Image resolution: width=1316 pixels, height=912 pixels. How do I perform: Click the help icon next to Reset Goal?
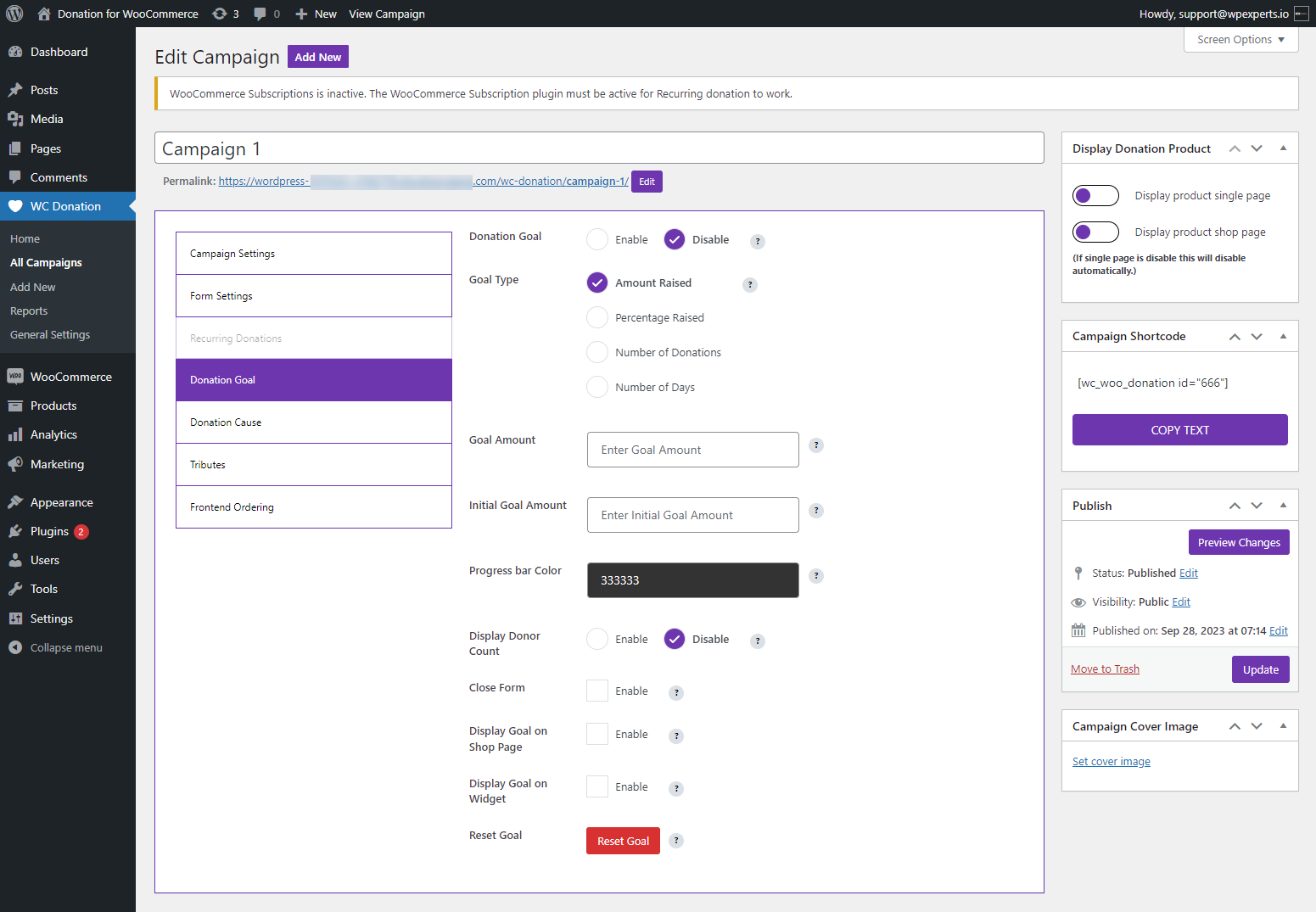coord(676,841)
